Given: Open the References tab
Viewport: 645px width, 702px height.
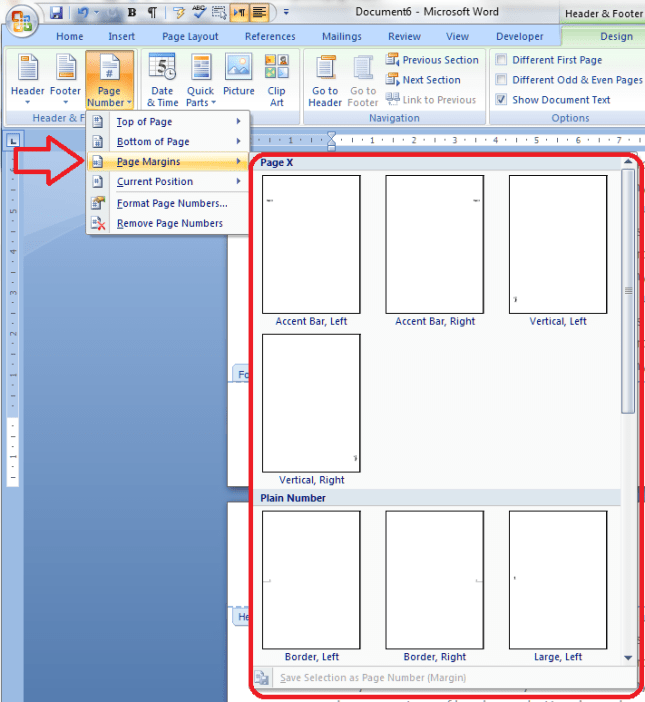Looking at the screenshot, I should click(x=270, y=36).
